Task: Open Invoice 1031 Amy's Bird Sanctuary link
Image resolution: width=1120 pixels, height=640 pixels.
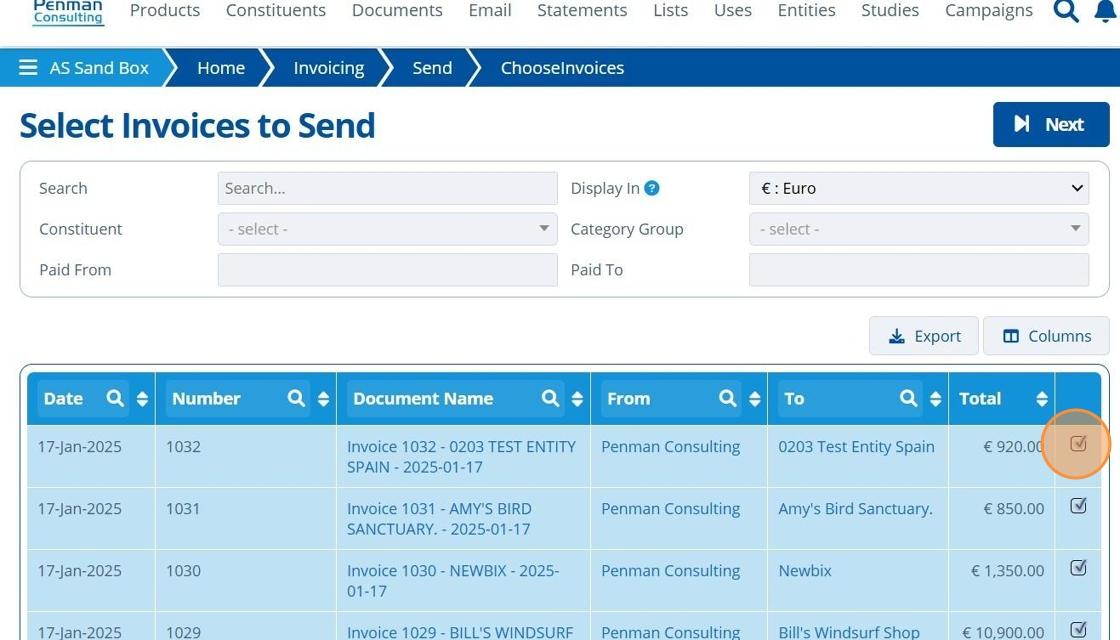Action: pyautogui.click(x=439, y=519)
